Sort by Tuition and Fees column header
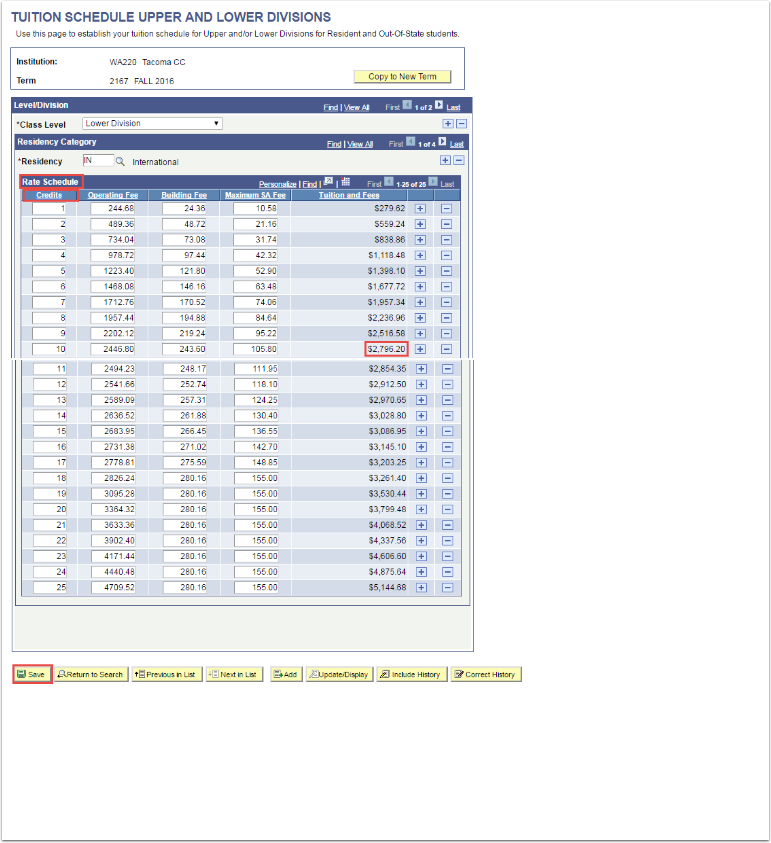The width and height of the screenshot is (771, 843). point(349,195)
